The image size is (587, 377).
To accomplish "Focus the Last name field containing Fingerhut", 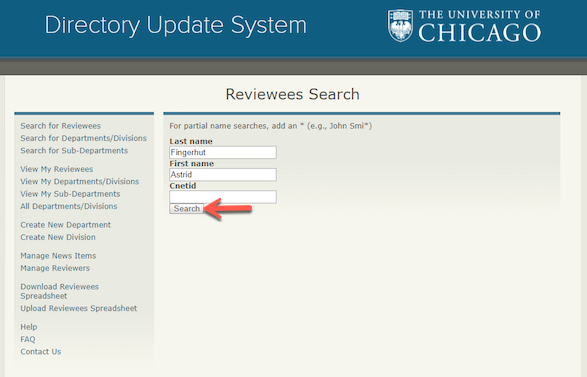I will coord(223,152).
